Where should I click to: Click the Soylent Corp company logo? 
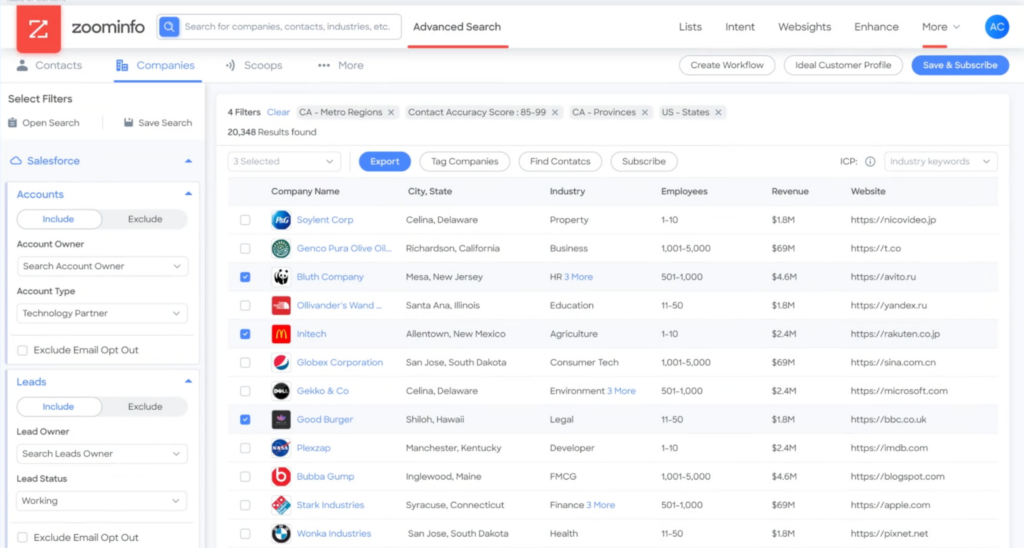pyautogui.click(x=281, y=220)
